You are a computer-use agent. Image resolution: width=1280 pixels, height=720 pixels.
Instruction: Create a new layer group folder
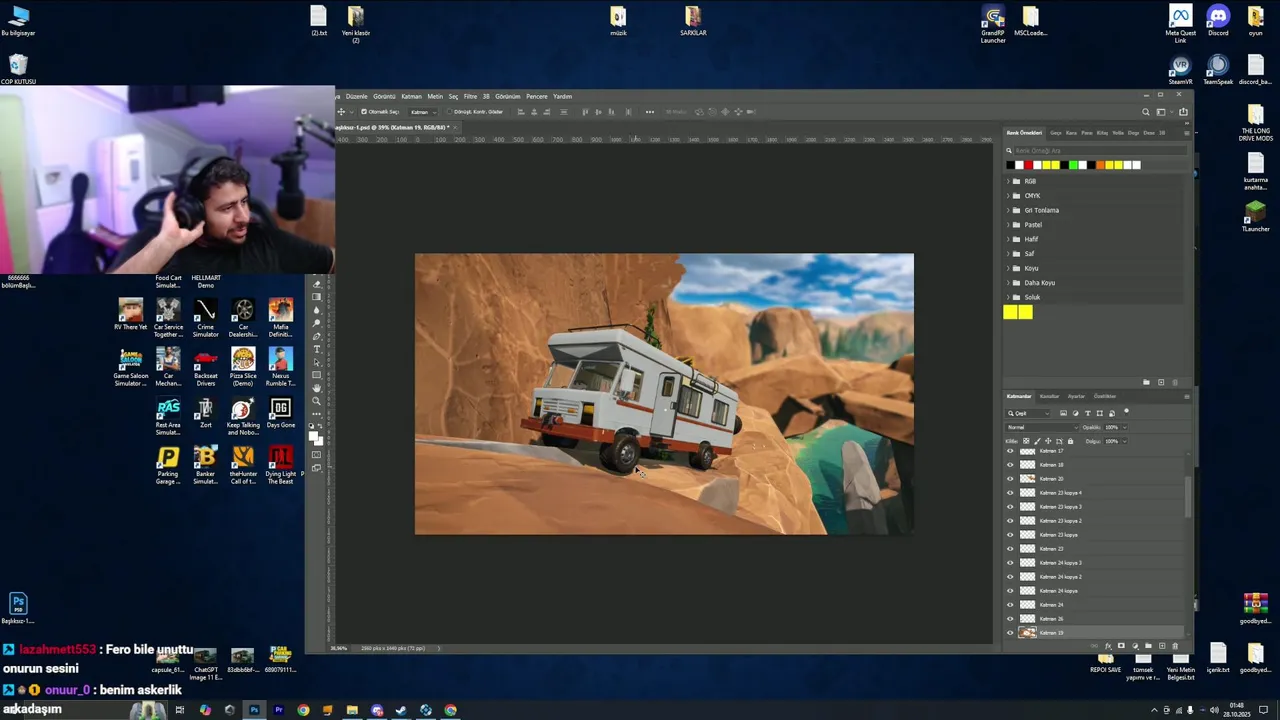coord(1148,646)
